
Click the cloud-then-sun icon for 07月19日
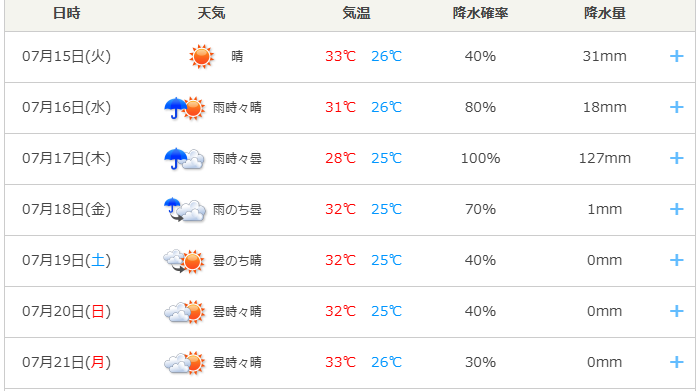pyautogui.click(x=184, y=261)
